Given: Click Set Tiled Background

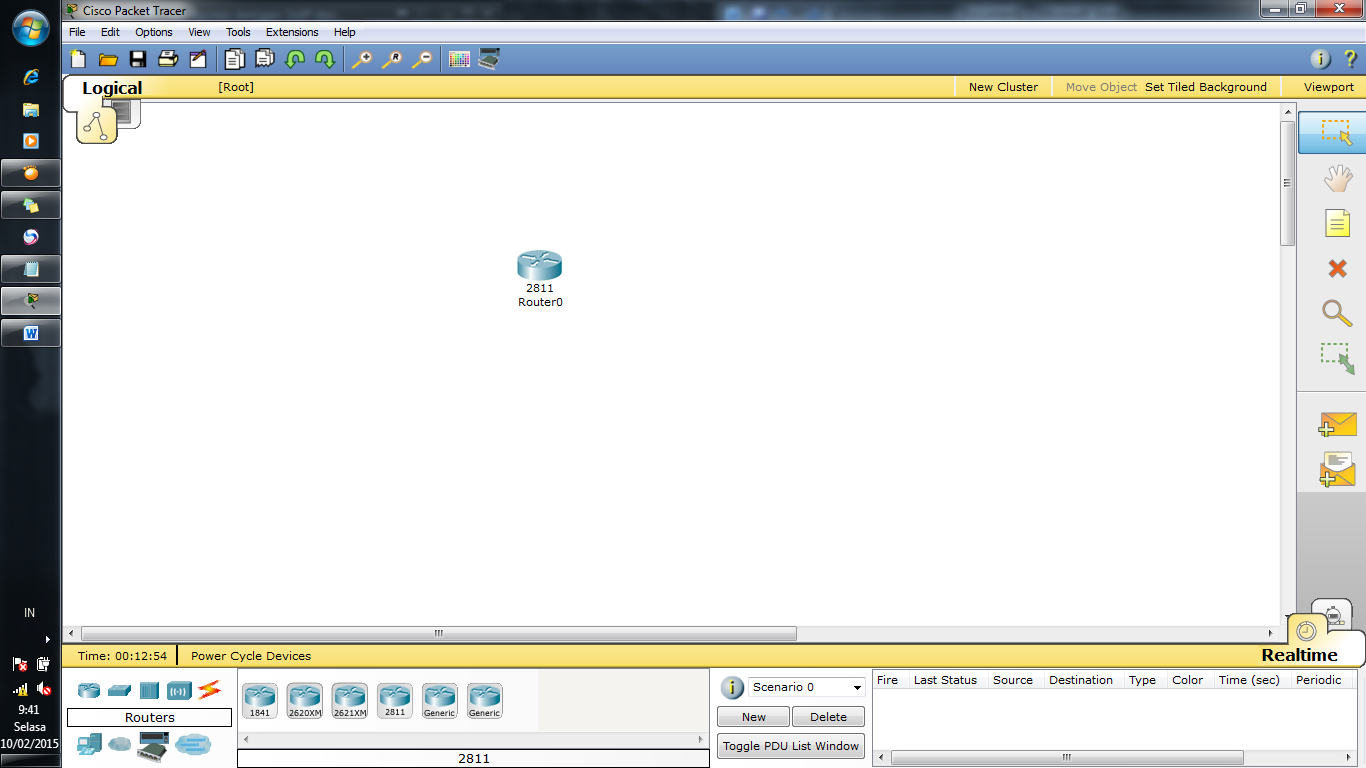Looking at the screenshot, I should [1206, 87].
